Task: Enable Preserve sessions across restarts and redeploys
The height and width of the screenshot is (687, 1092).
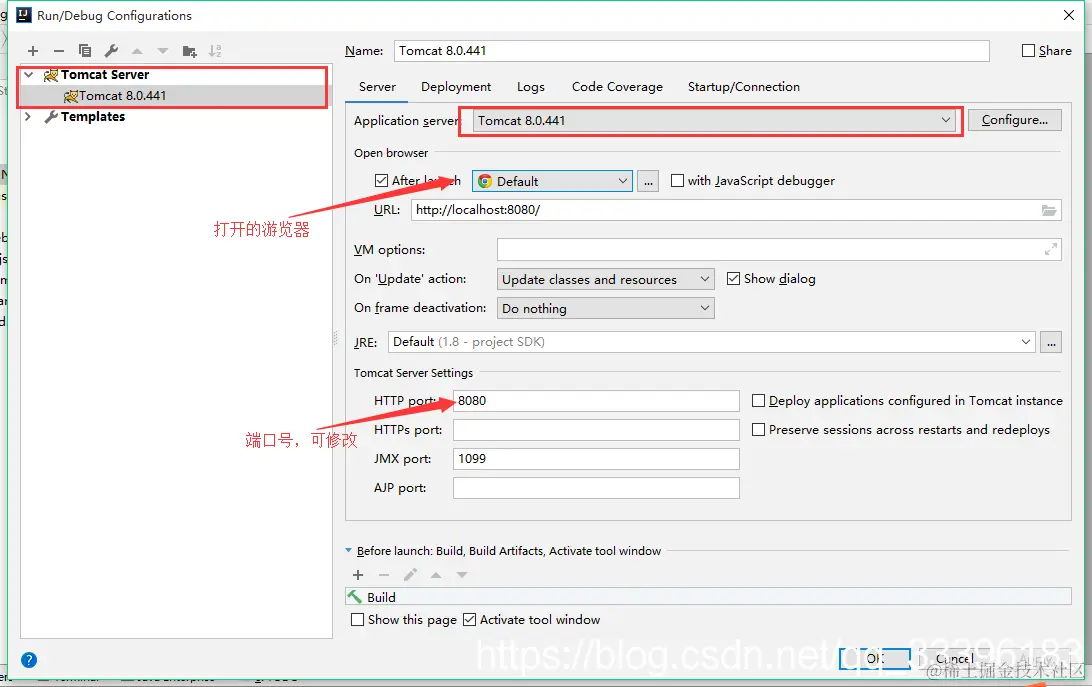Action: [758, 430]
